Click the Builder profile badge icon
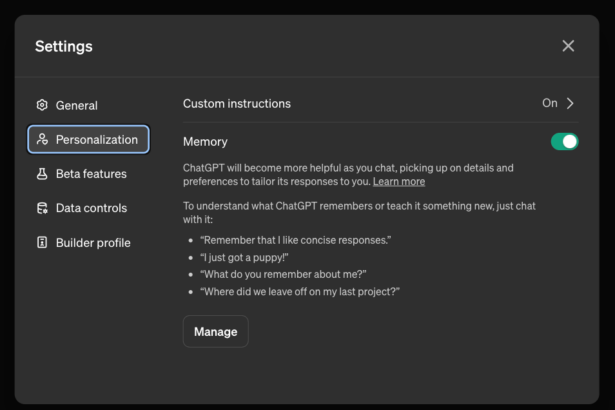Screen dimensions: 615x410 coord(42,243)
